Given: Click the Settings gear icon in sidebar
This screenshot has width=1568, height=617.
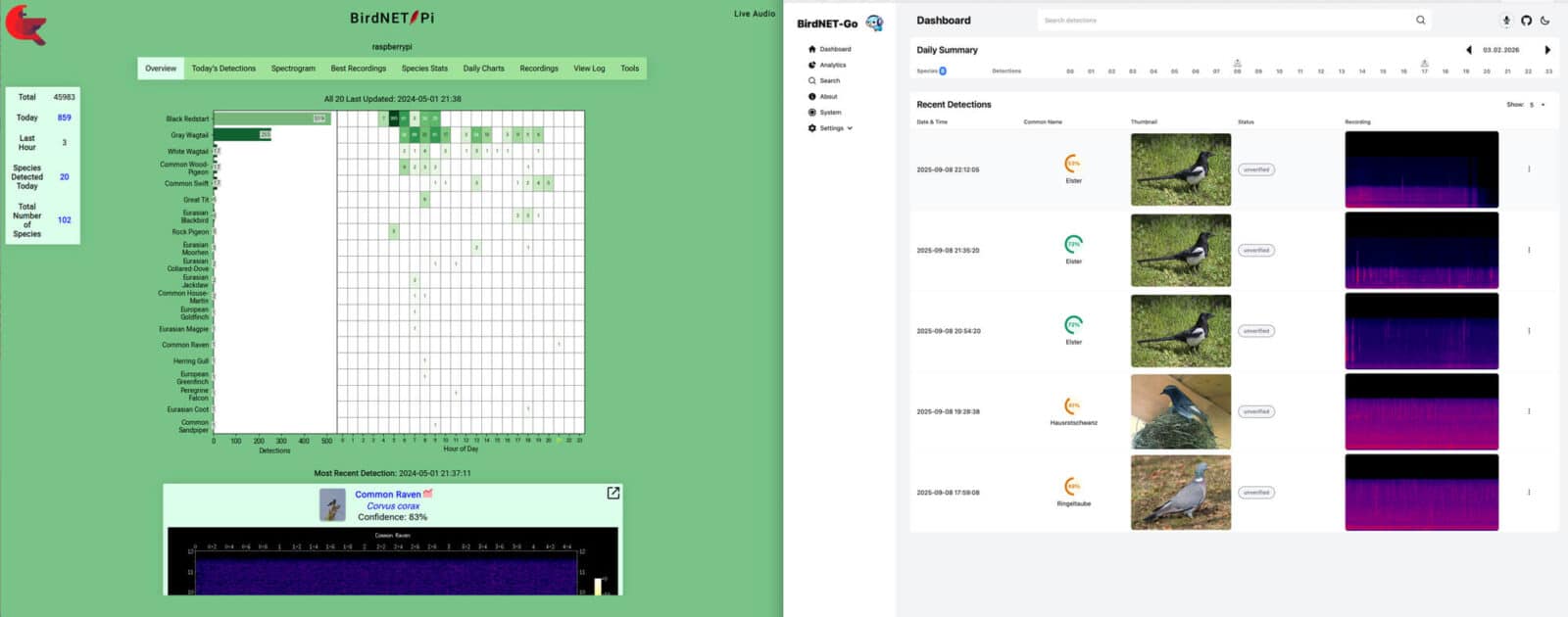Looking at the screenshot, I should (x=811, y=127).
